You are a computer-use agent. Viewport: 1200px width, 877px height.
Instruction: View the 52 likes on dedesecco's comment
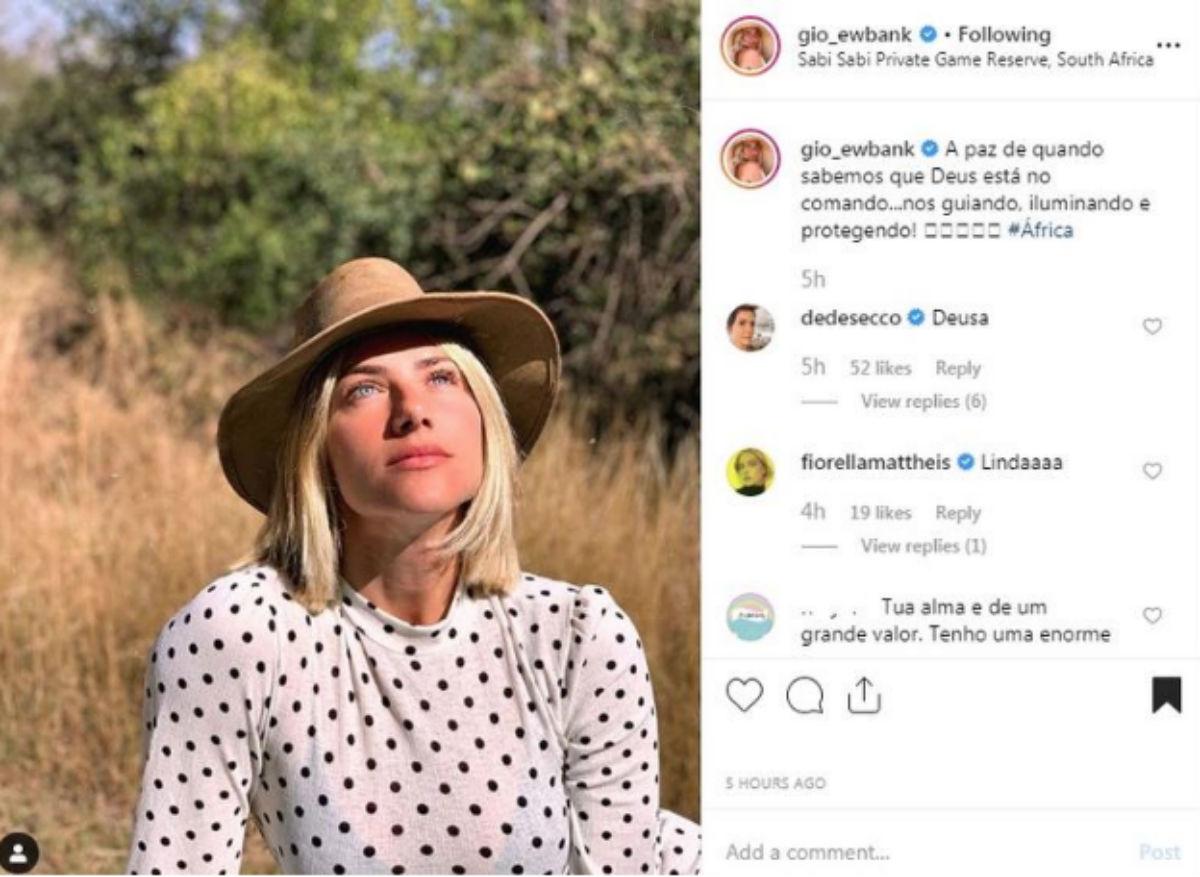(x=880, y=368)
